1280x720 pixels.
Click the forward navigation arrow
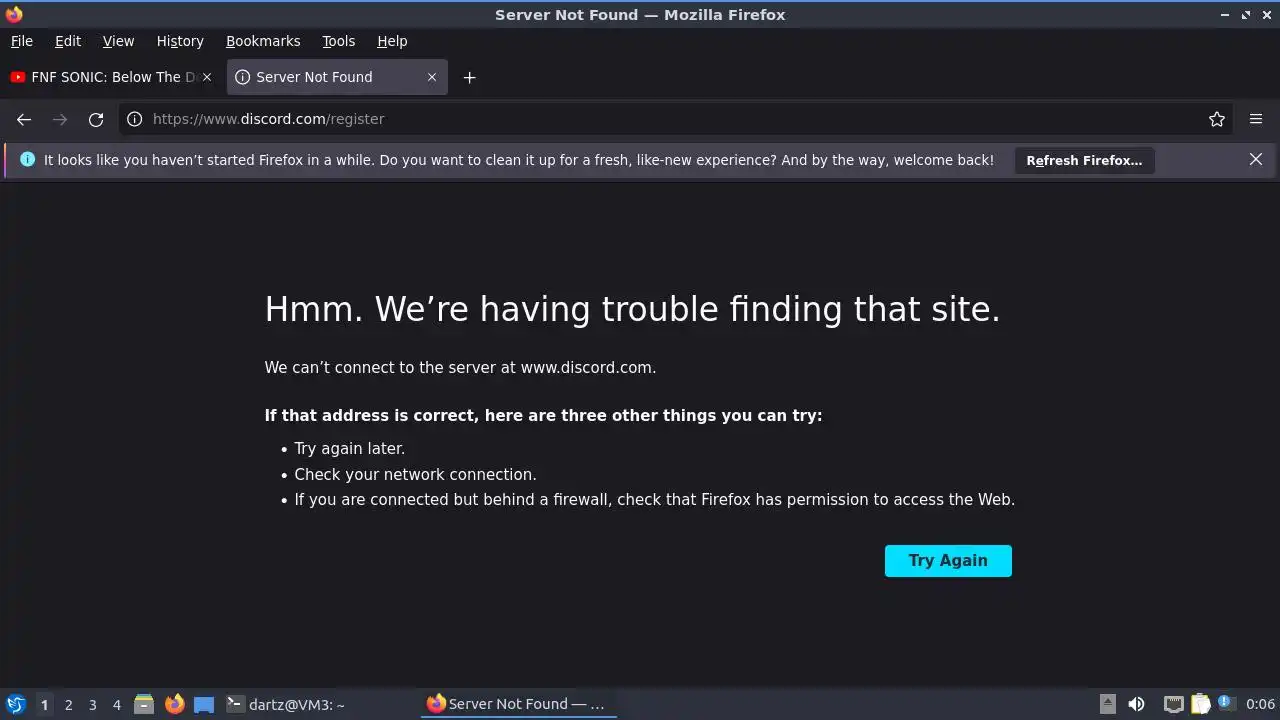click(x=60, y=119)
